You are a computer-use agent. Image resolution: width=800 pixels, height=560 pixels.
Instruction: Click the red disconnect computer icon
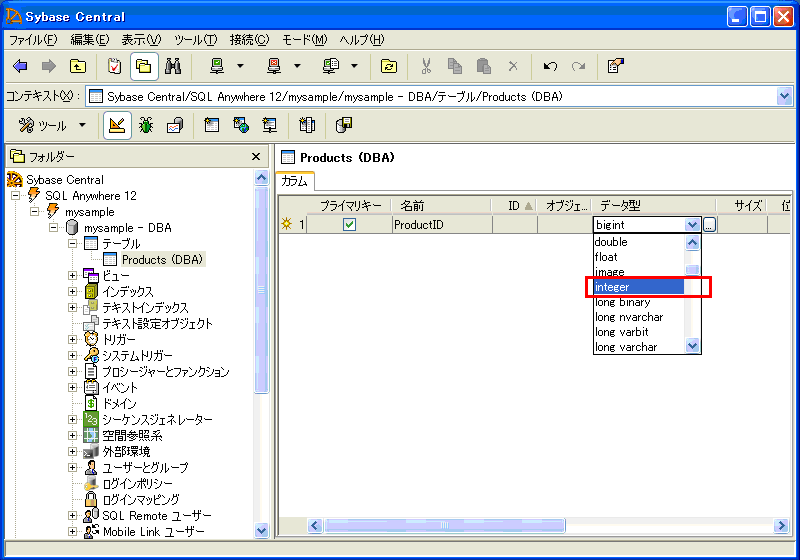coord(274,66)
